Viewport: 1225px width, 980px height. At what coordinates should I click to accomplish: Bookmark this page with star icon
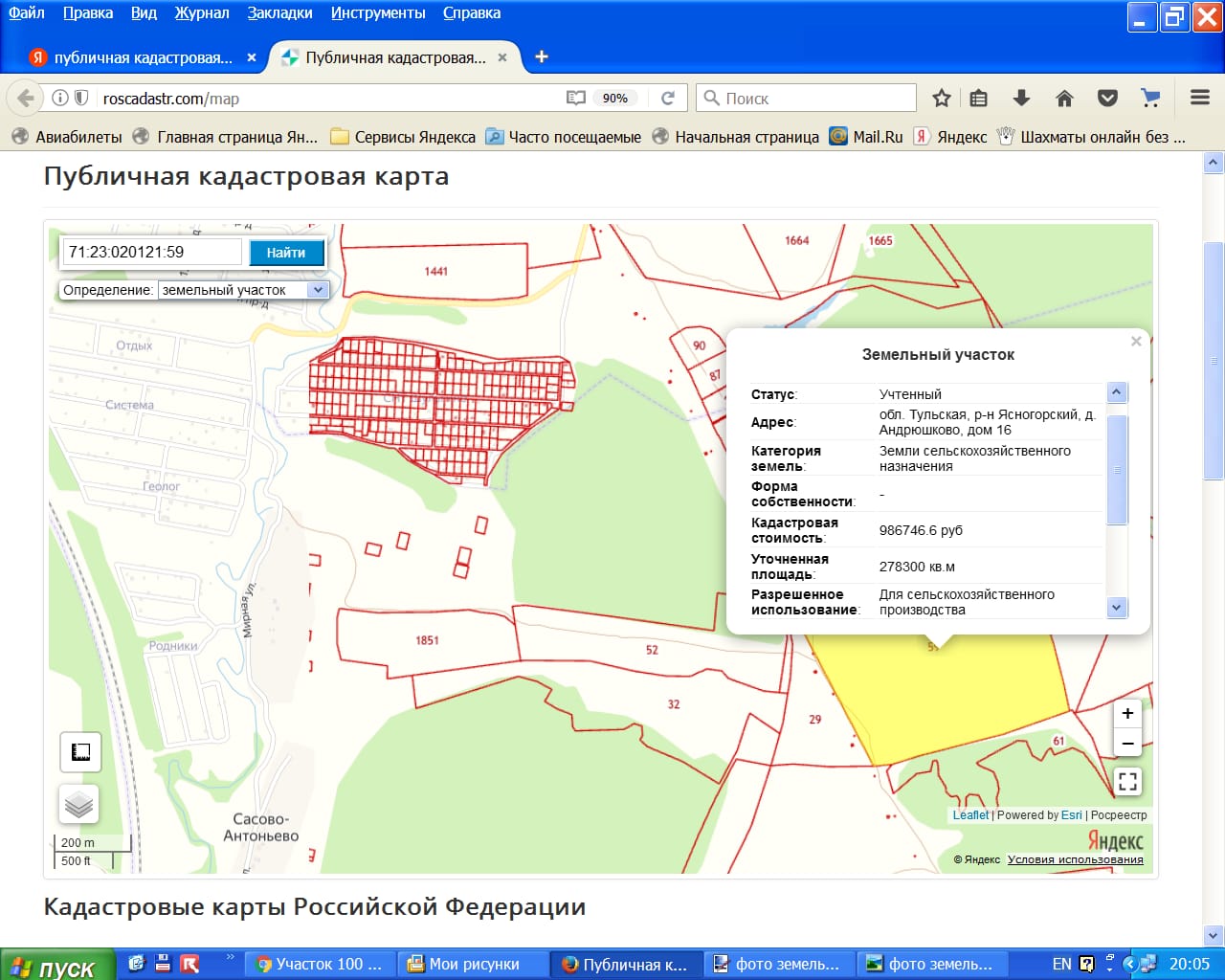coord(942,99)
